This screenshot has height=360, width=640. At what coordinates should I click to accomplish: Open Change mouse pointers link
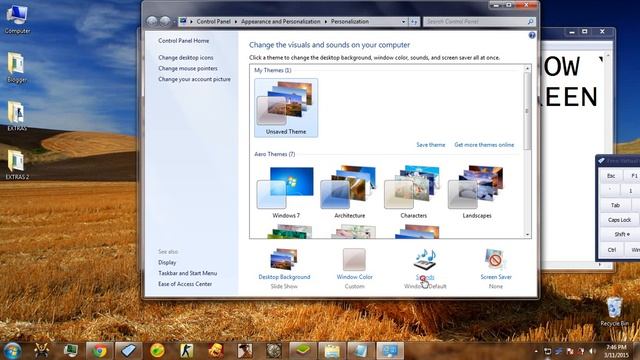(x=188, y=69)
